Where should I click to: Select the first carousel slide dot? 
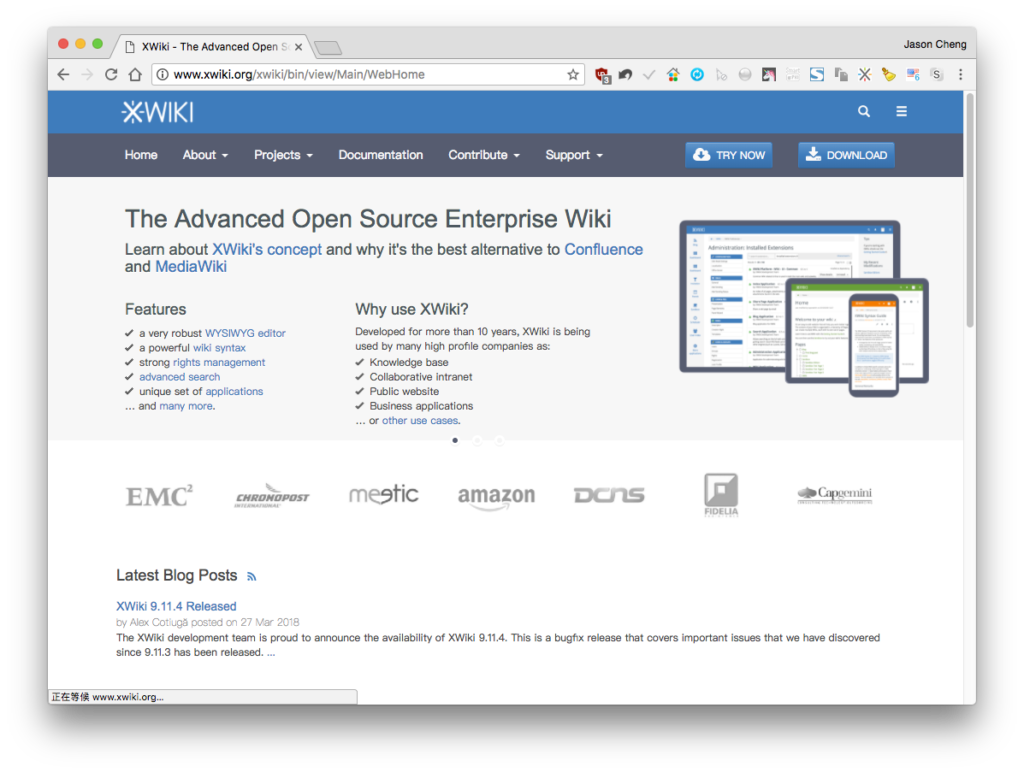pos(455,440)
